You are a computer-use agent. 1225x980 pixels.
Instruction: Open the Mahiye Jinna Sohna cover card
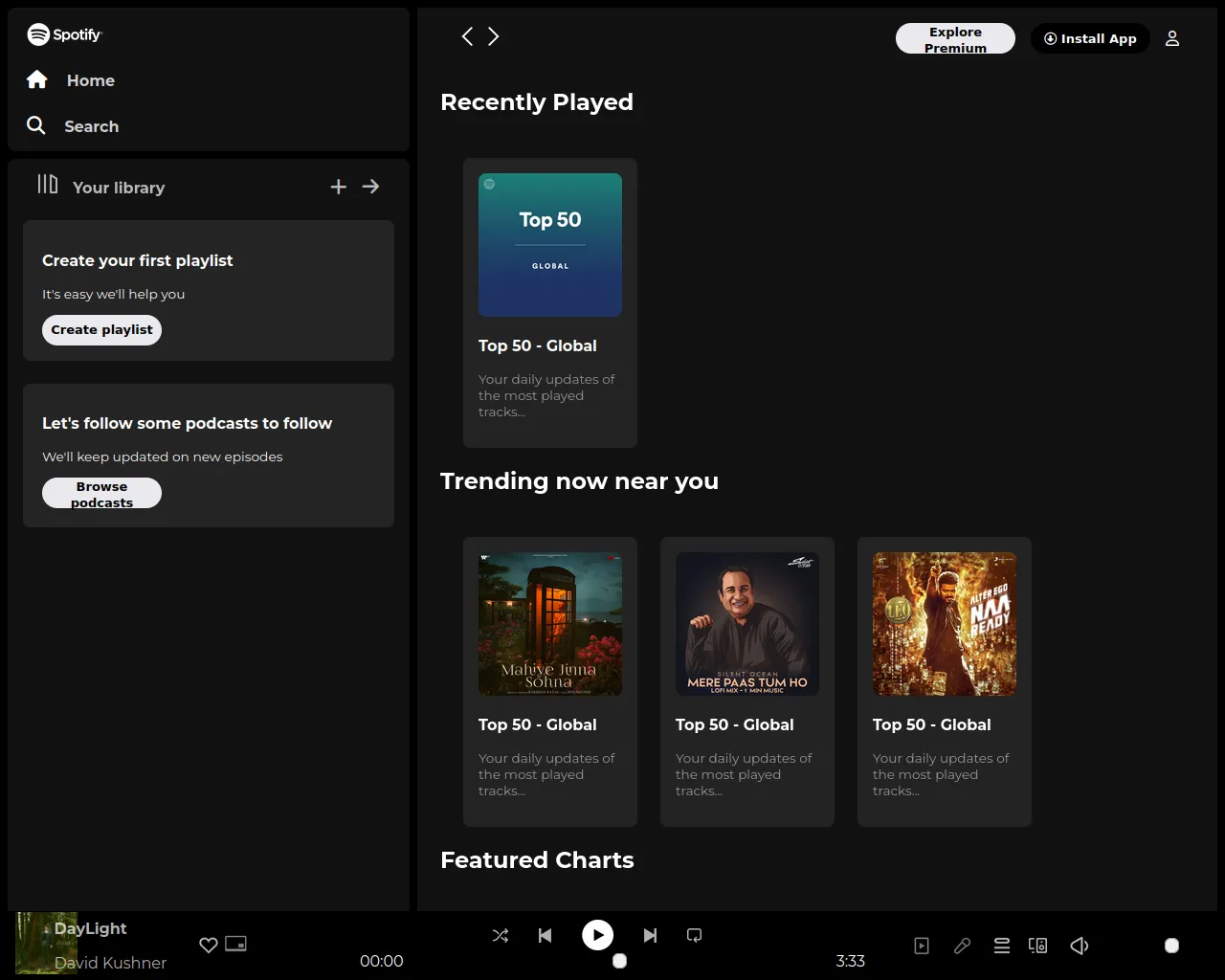pyautogui.click(x=550, y=681)
